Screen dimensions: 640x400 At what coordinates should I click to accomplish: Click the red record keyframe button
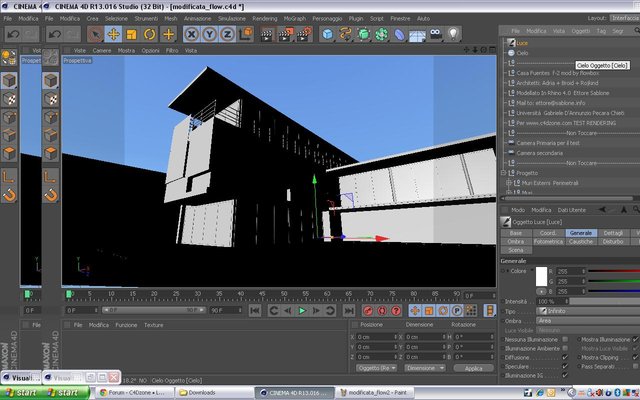pos(368,311)
